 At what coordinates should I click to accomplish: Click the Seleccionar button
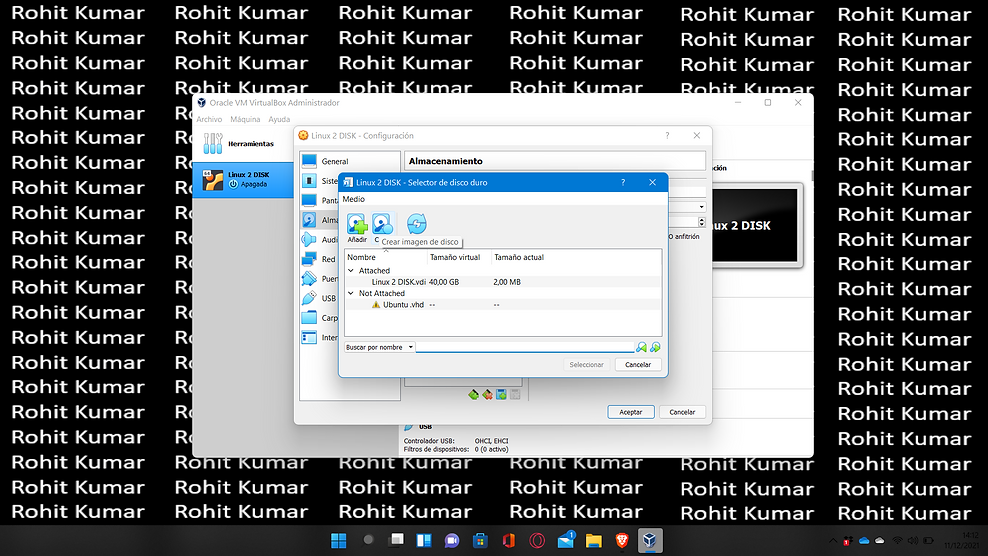(586, 364)
